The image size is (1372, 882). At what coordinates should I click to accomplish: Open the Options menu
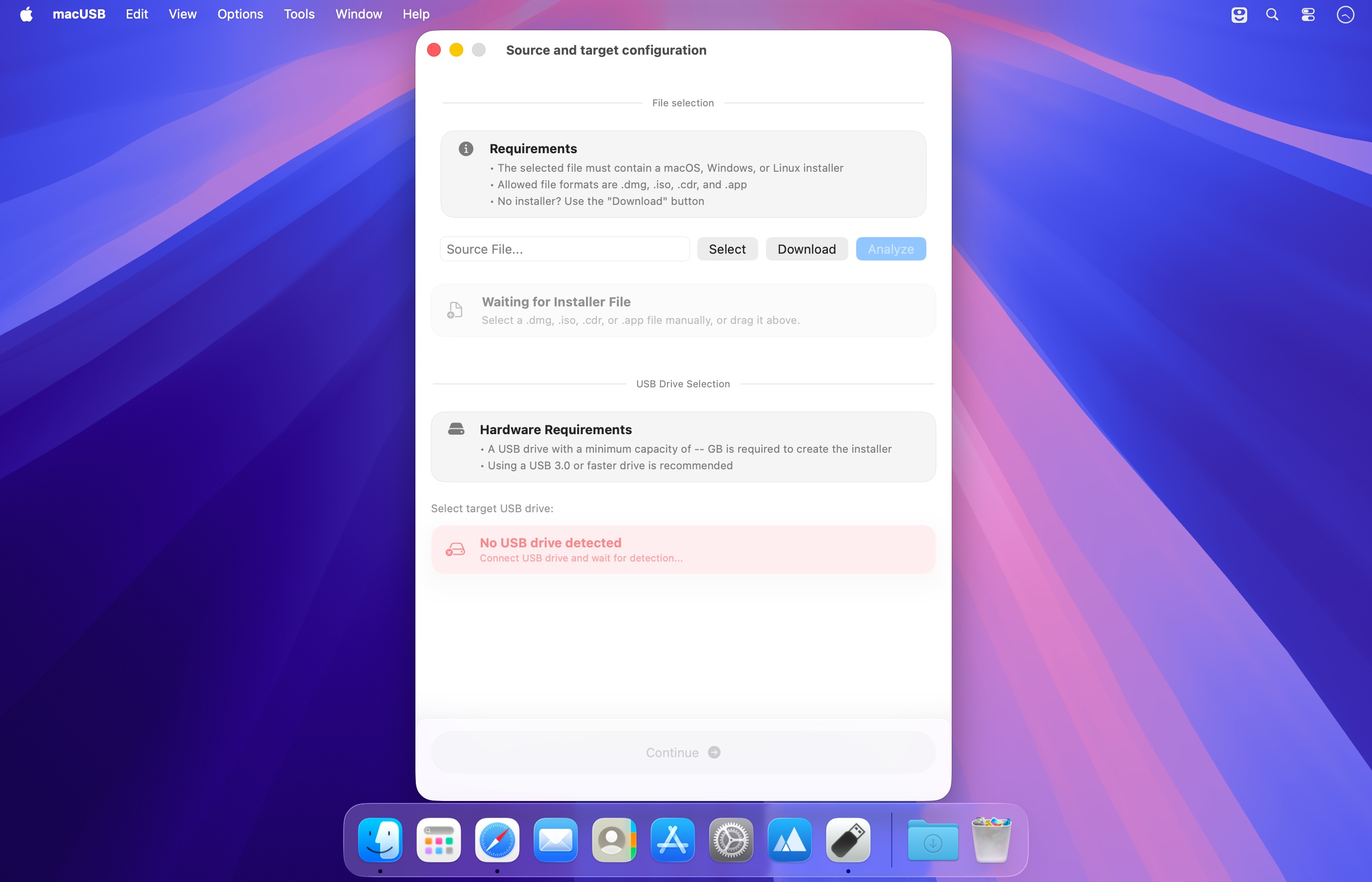(240, 14)
